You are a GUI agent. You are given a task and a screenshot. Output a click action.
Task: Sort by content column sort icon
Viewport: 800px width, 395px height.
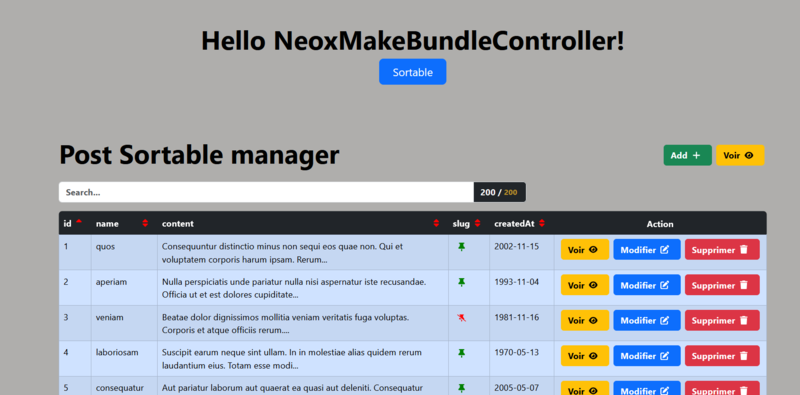pyautogui.click(x=436, y=223)
